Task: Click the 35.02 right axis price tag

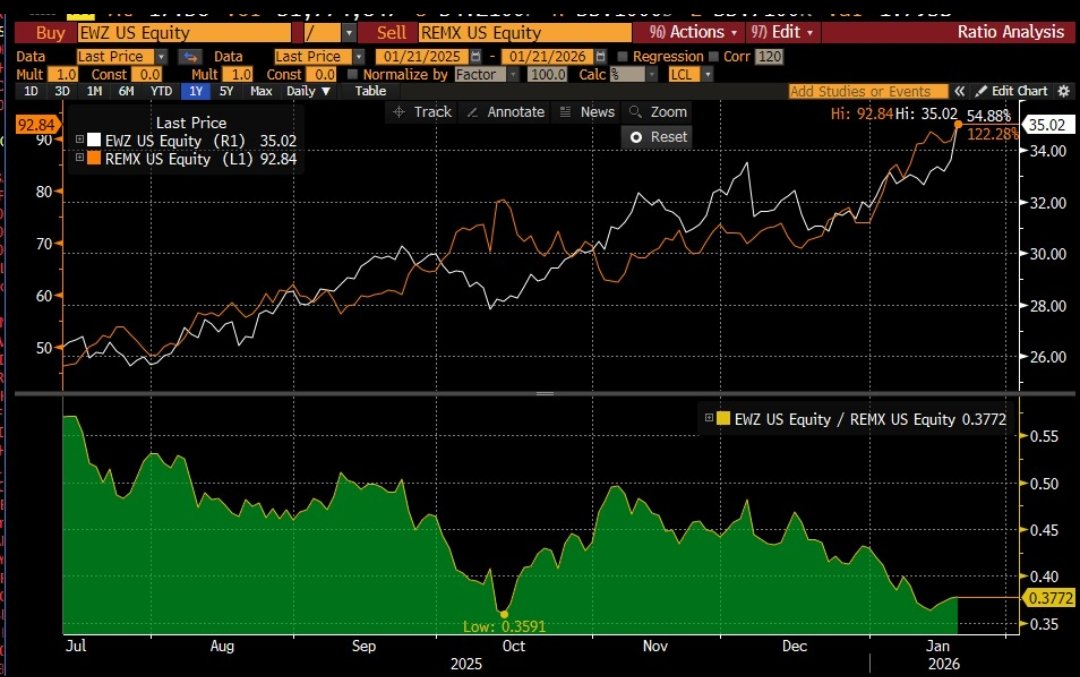Action: click(1047, 125)
